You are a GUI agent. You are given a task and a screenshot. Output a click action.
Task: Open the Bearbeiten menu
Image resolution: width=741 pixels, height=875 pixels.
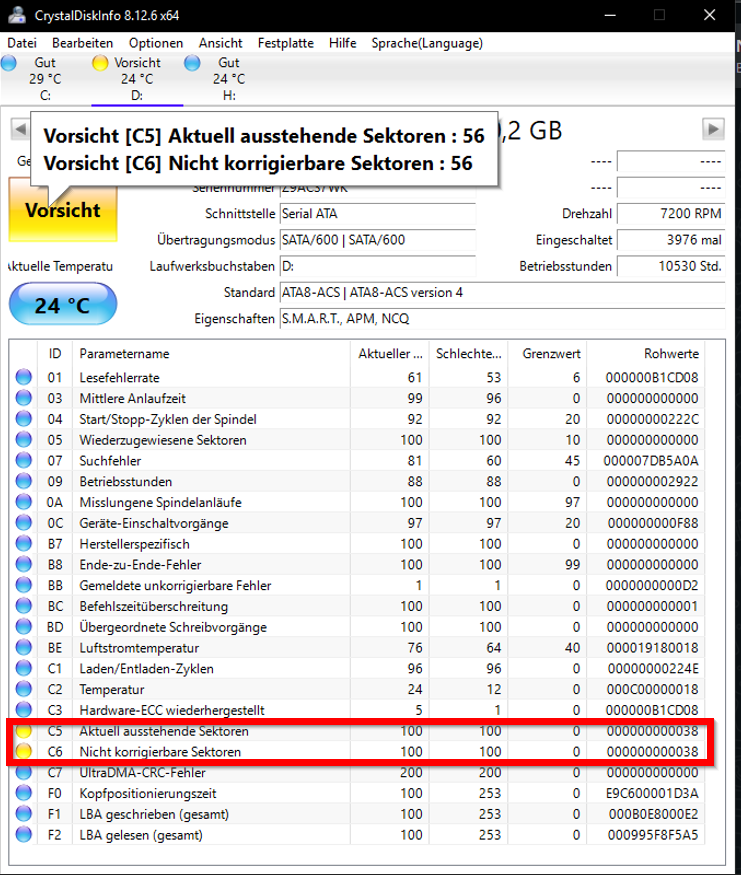pos(83,43)
